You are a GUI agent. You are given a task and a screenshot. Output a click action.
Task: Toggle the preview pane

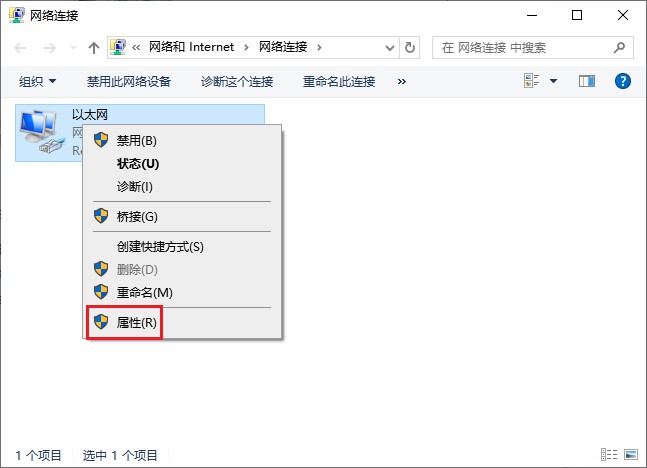click(586, 81)
